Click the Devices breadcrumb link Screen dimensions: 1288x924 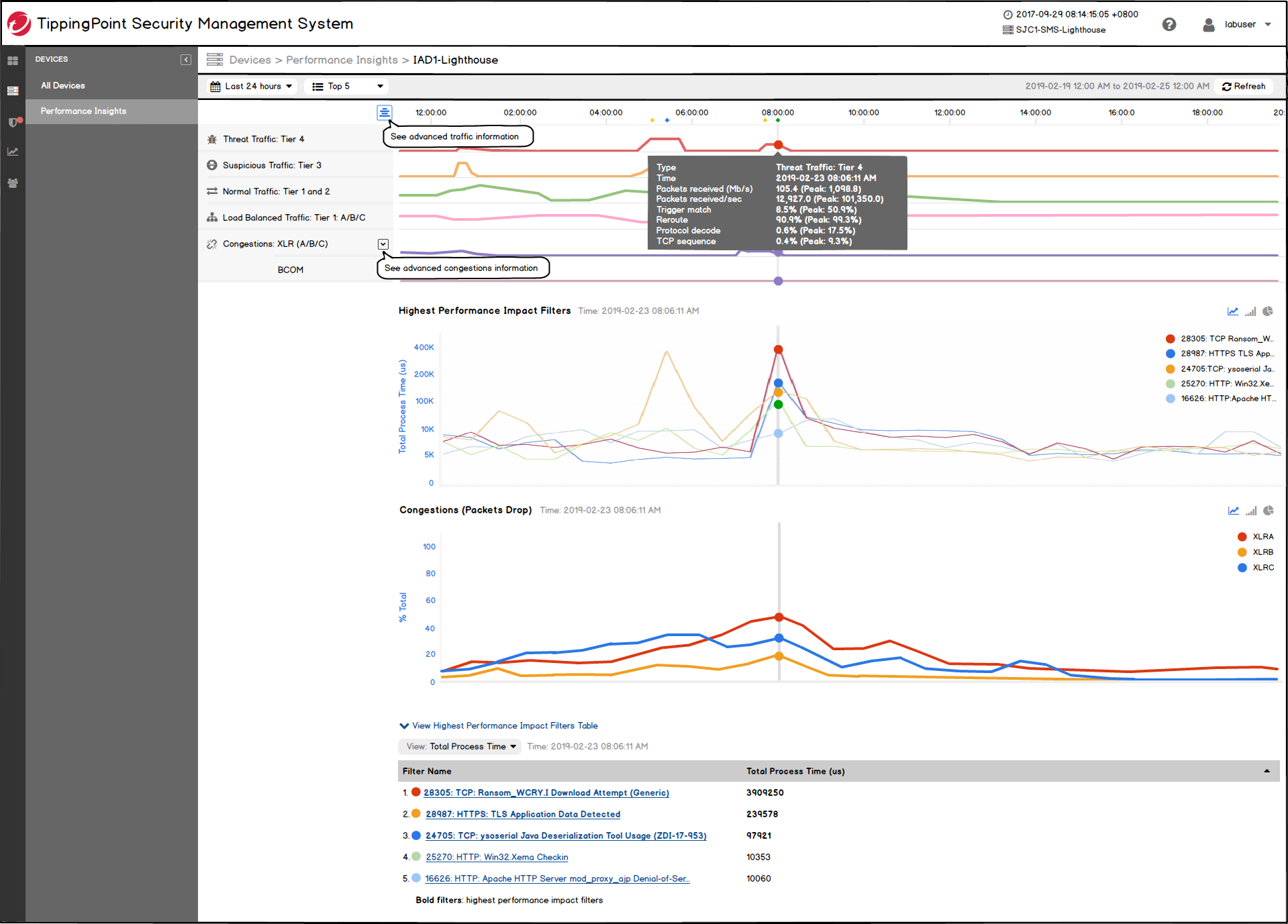pyautogui.click(x=250, y=60)
